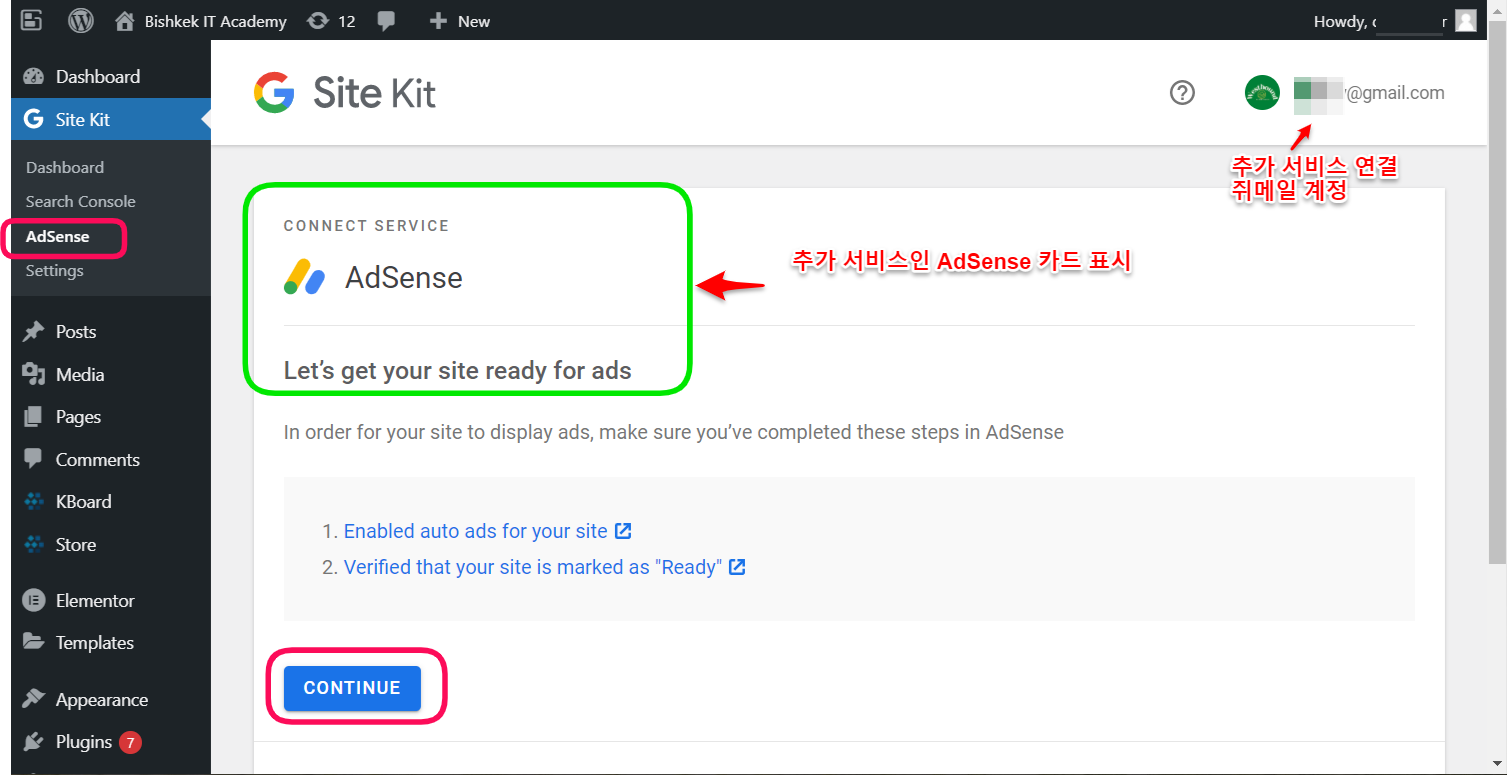Click the Bishkek IT Academy site name
This screenshot has width=1507, height=775.
click(215, 21)
